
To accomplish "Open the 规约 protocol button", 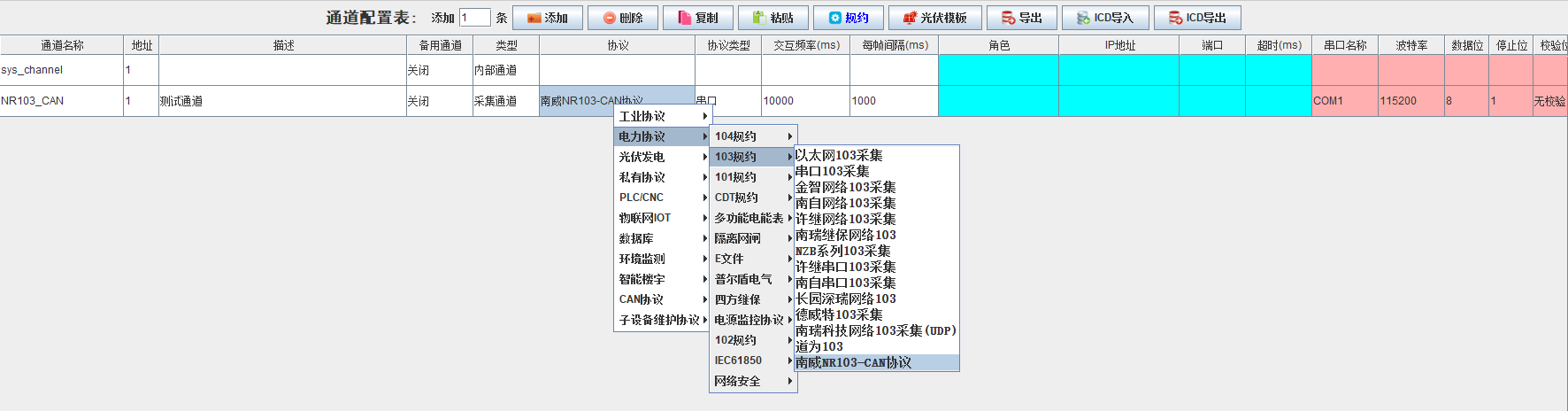I will [848, 18].
